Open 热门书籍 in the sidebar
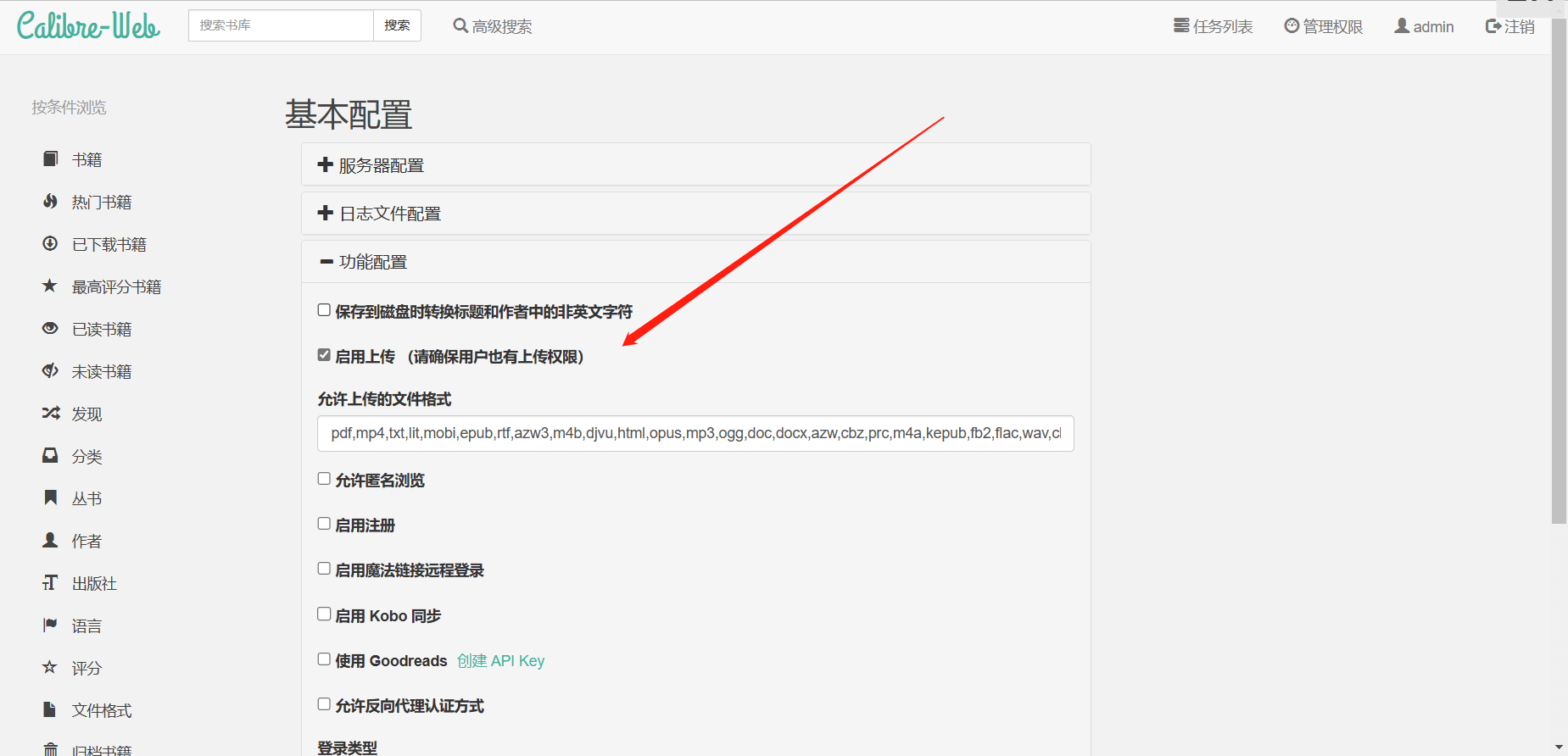The image size is (1568, 756). 102,202
